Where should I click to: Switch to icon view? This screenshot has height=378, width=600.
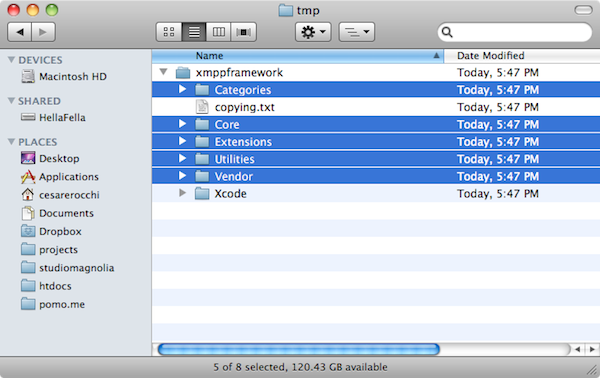tap(169, 32)
